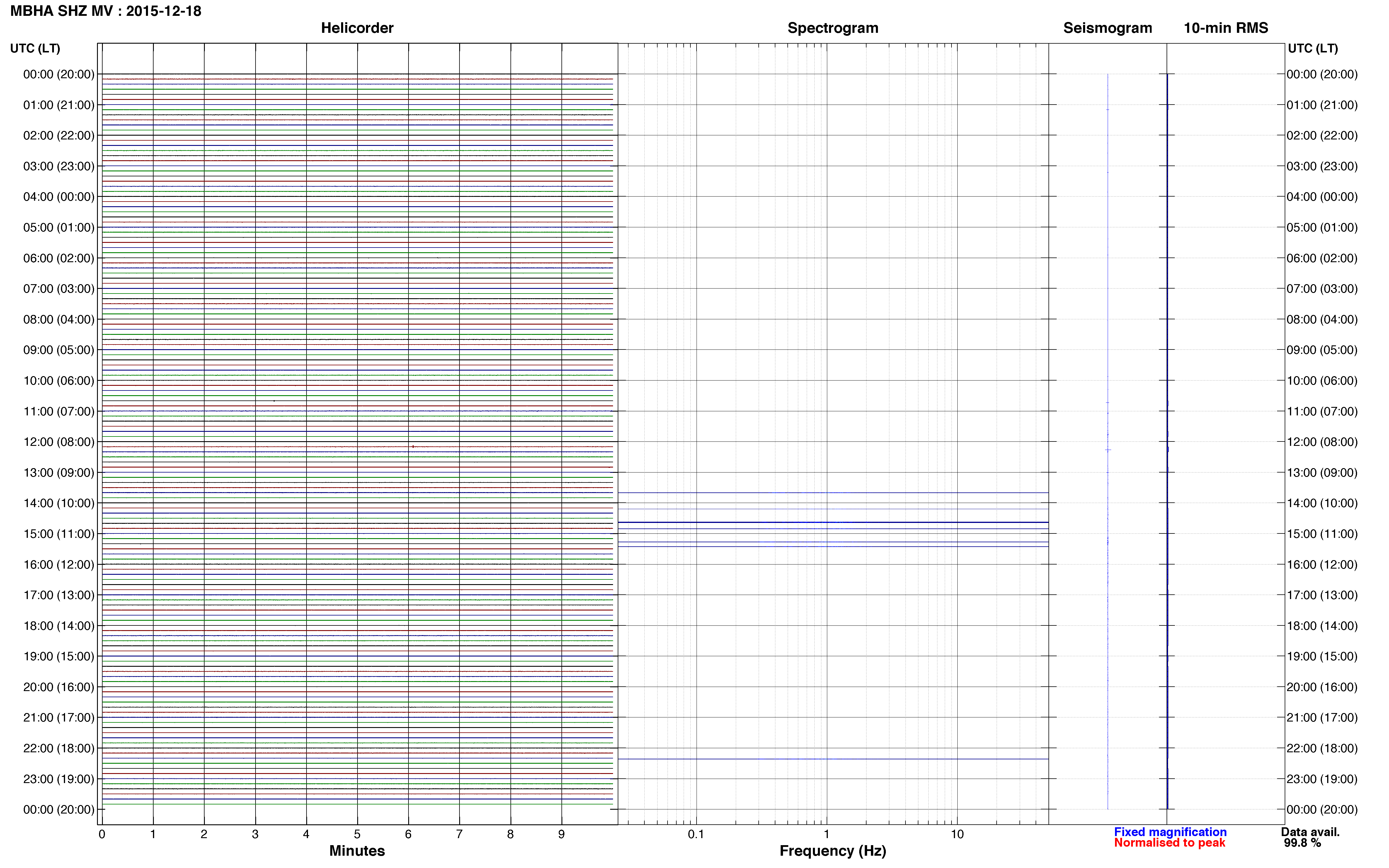Click the right UTC (LT) axis header
1389x868 pixels.
tap(1313, 48)
